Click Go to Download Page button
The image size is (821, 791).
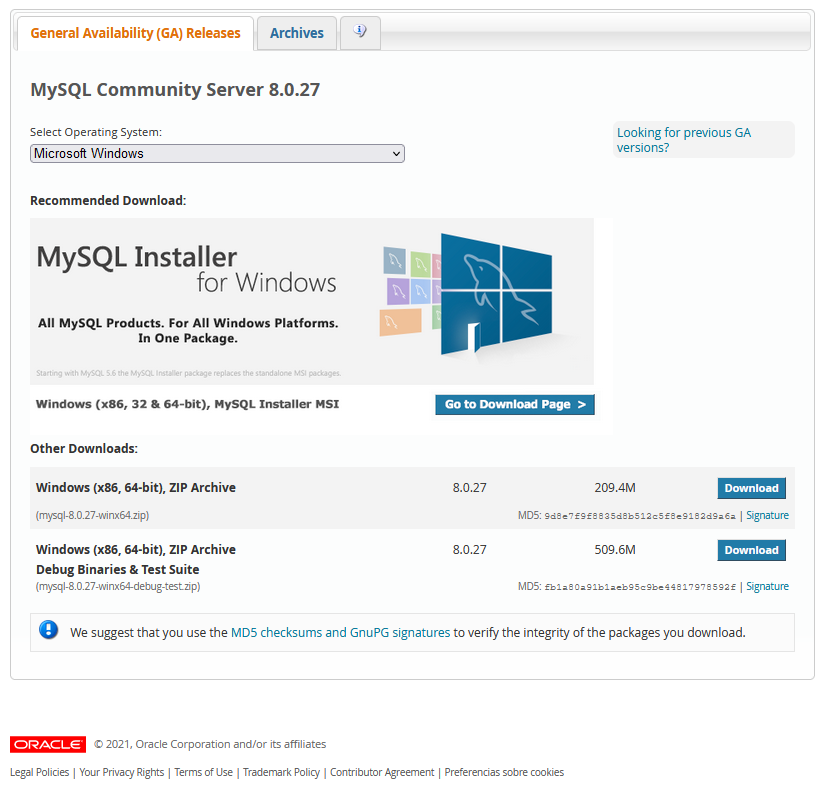[515, 404]
